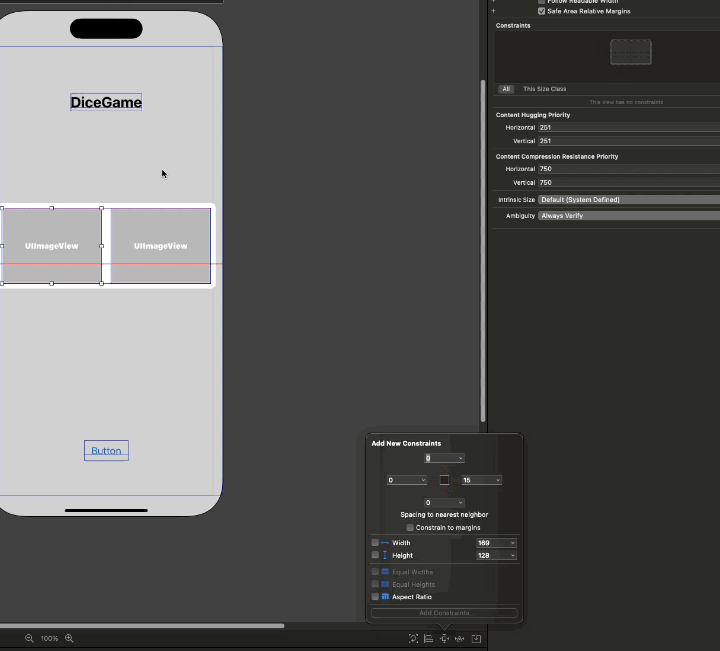This screenshot has height=651, width=720.
Task: Click Compression Resistance Horizontal field 750
Action: pos(629,169)
